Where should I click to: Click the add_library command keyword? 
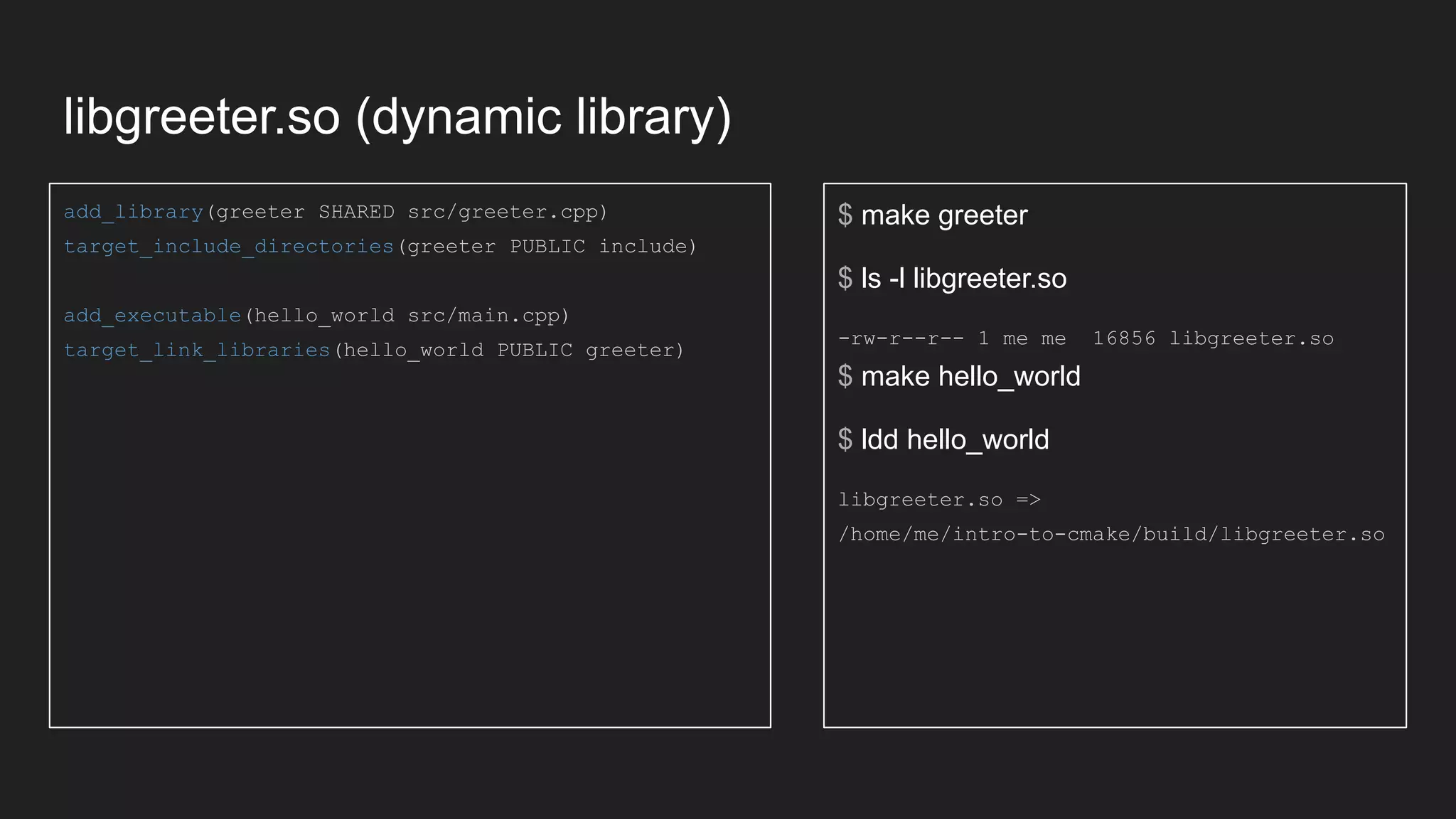(x=134, y=212)
